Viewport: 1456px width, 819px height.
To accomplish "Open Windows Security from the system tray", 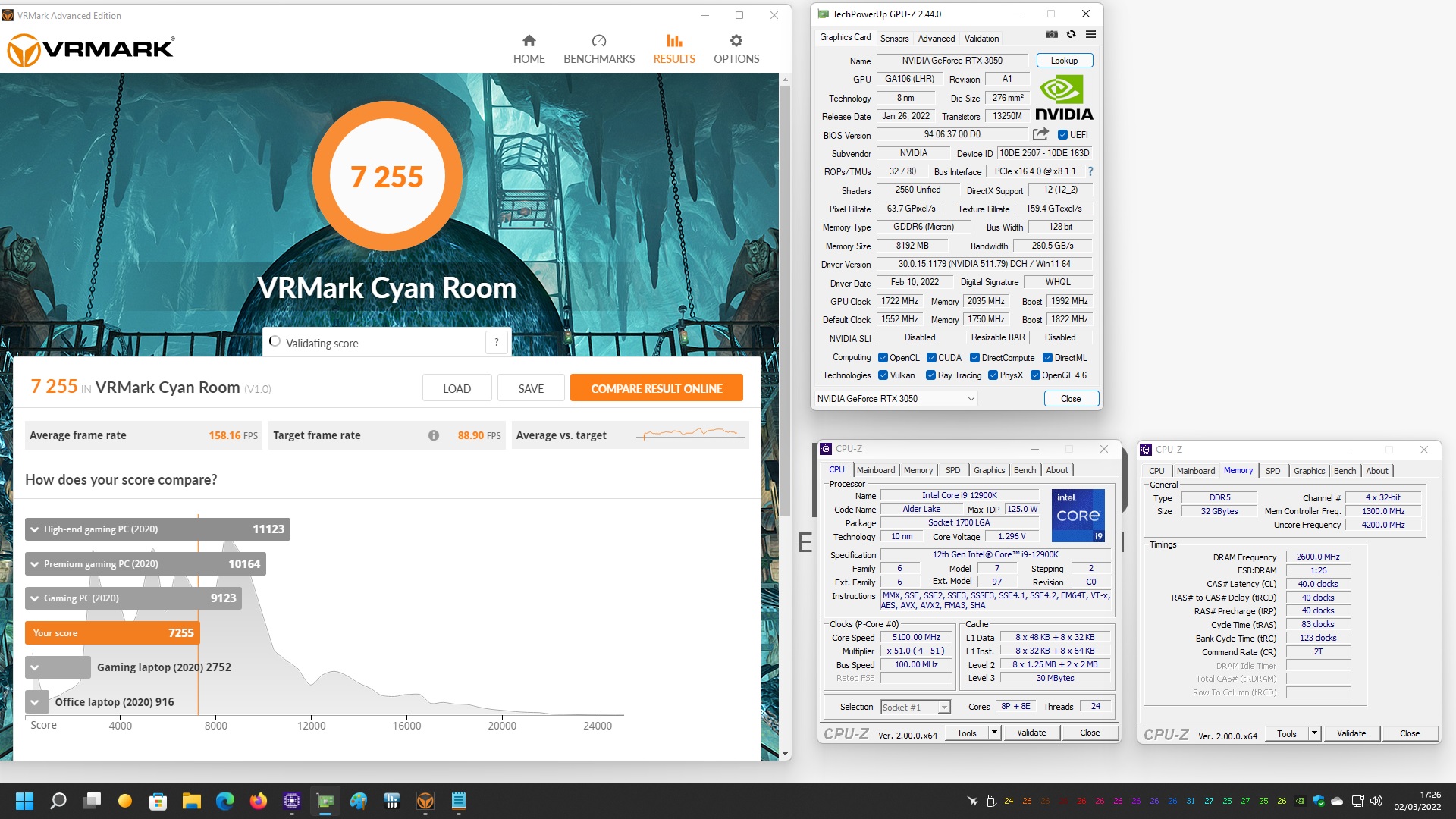I will coord(1319,801).
